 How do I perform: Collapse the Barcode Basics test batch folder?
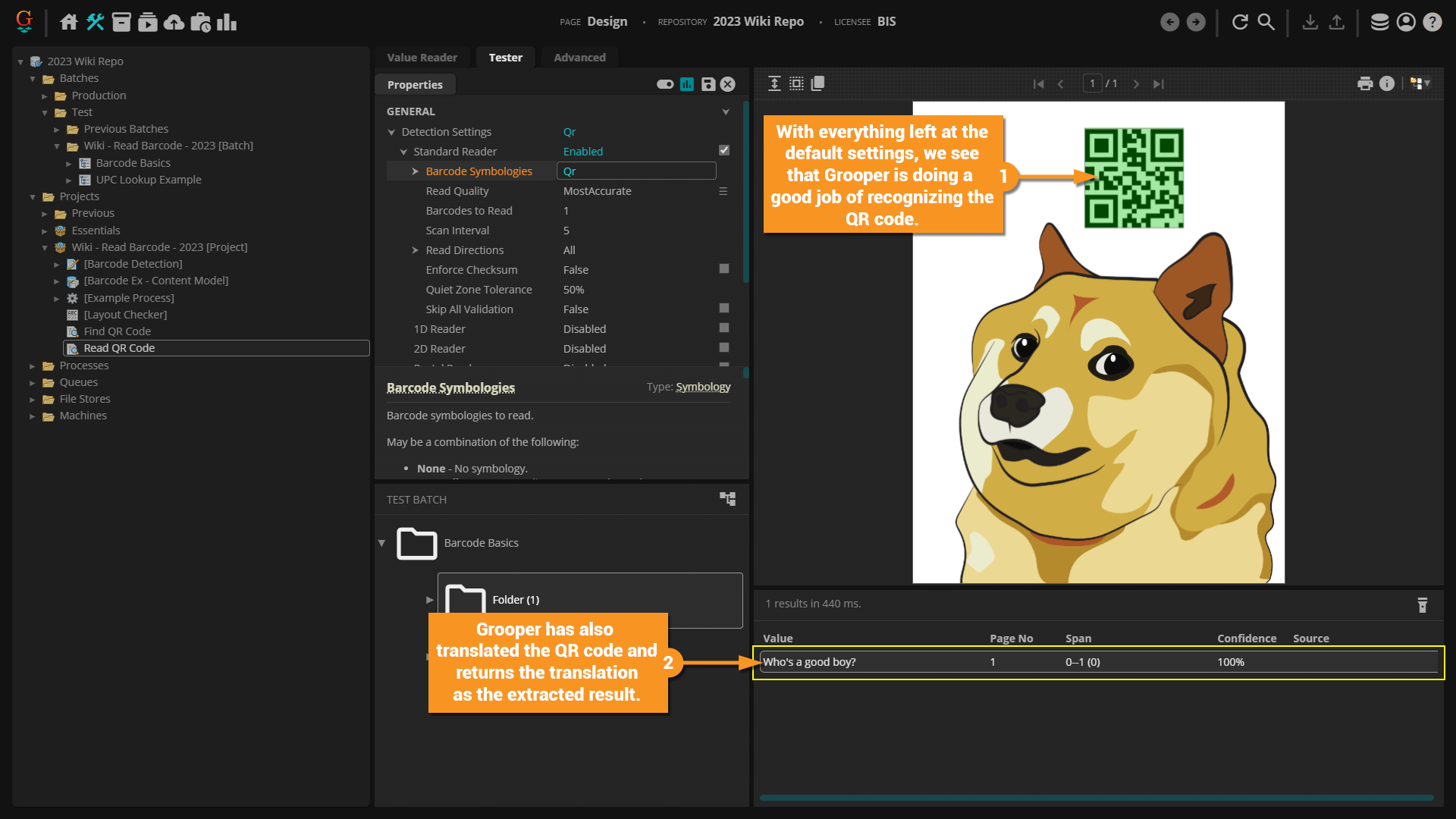(381, 543)
